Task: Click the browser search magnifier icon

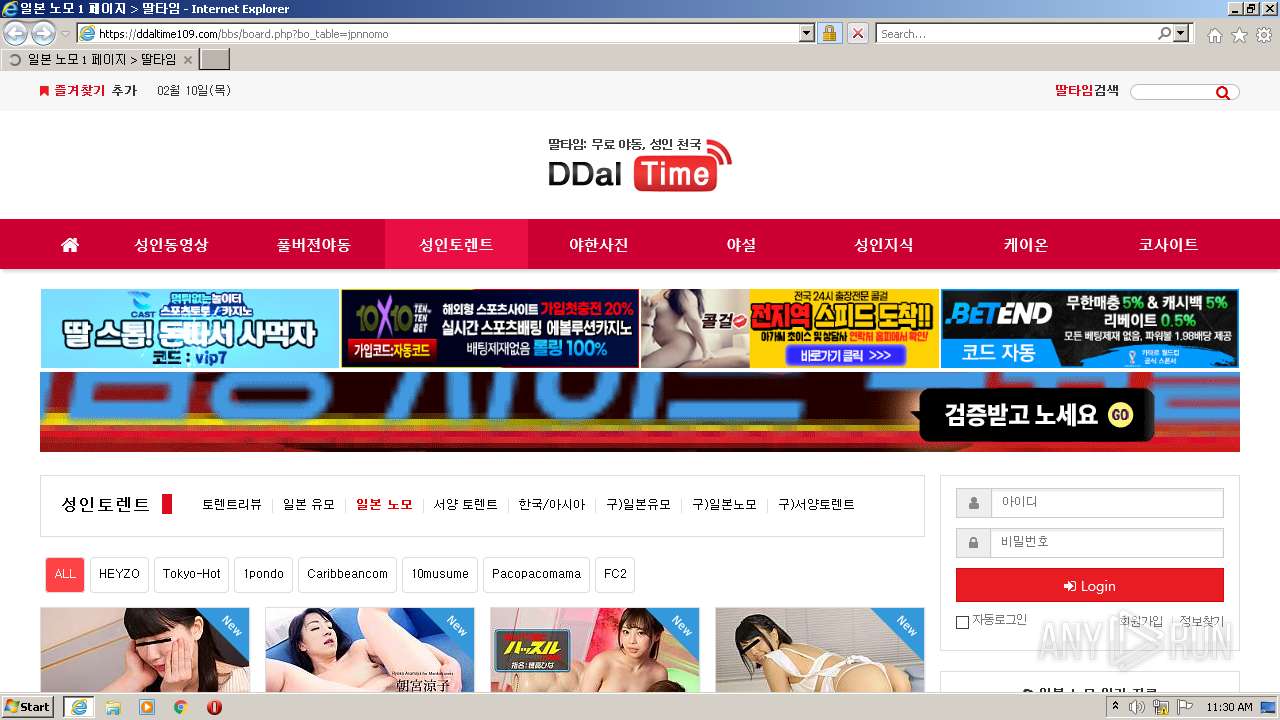Action: click(1164, 33)
